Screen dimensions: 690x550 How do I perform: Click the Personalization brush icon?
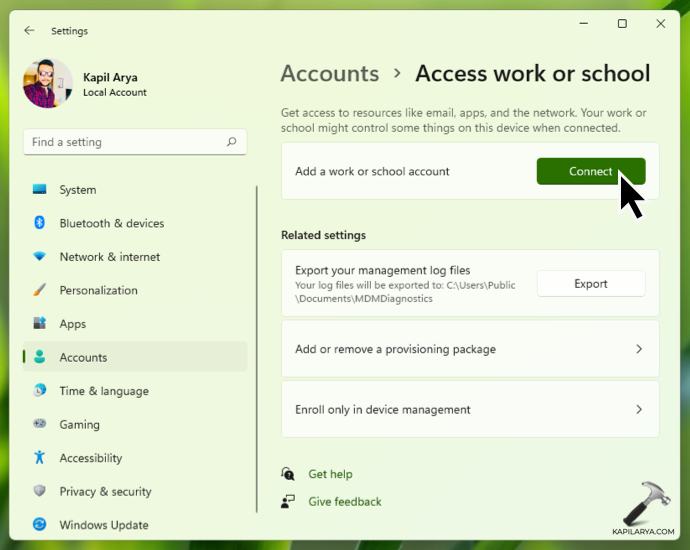40,290
